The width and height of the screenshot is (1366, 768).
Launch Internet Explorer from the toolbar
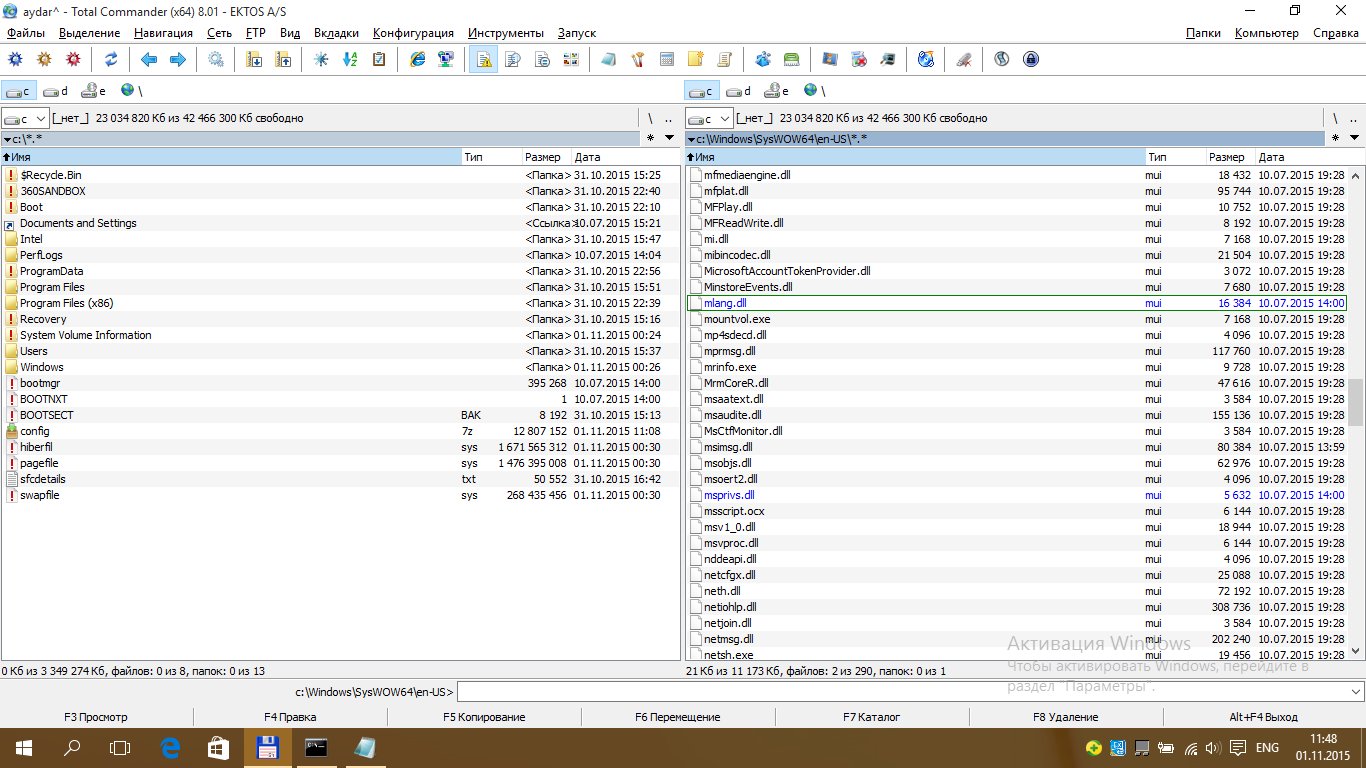coord(418,59)
